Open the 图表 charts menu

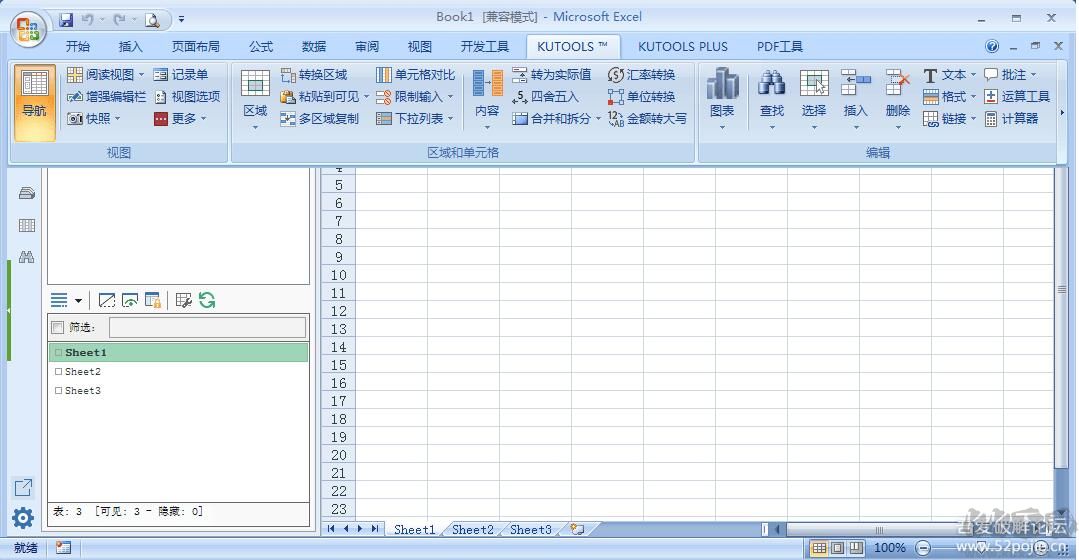tap(722, 100)
